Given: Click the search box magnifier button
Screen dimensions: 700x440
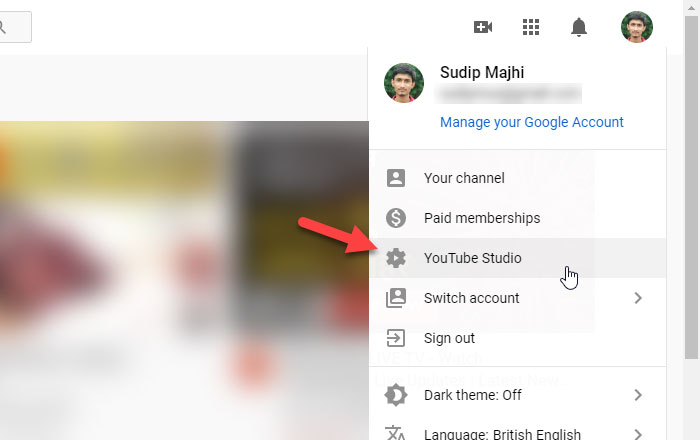Looking at the screenshot, I should [x=15, y=27].
